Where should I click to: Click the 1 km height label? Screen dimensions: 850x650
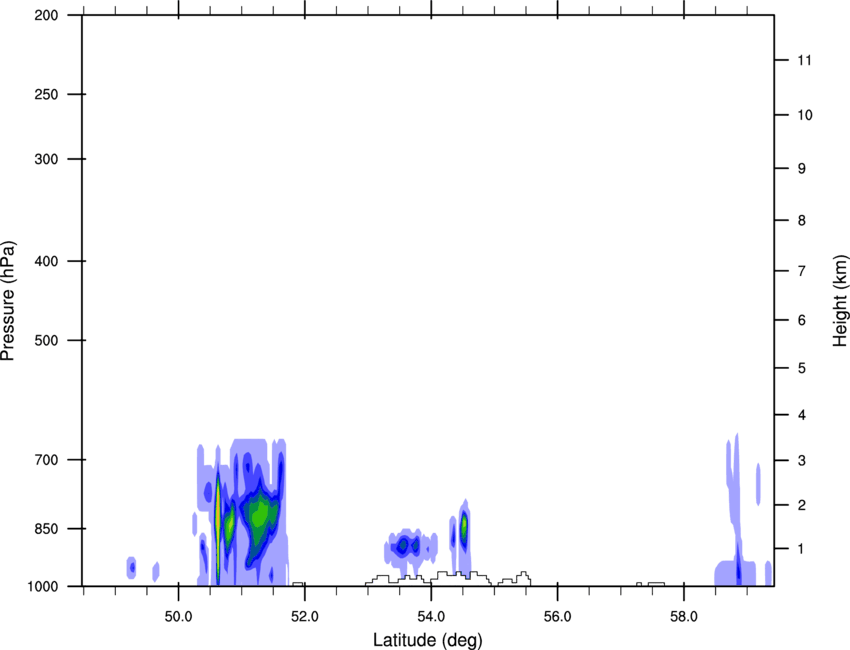tap(801, 549)
